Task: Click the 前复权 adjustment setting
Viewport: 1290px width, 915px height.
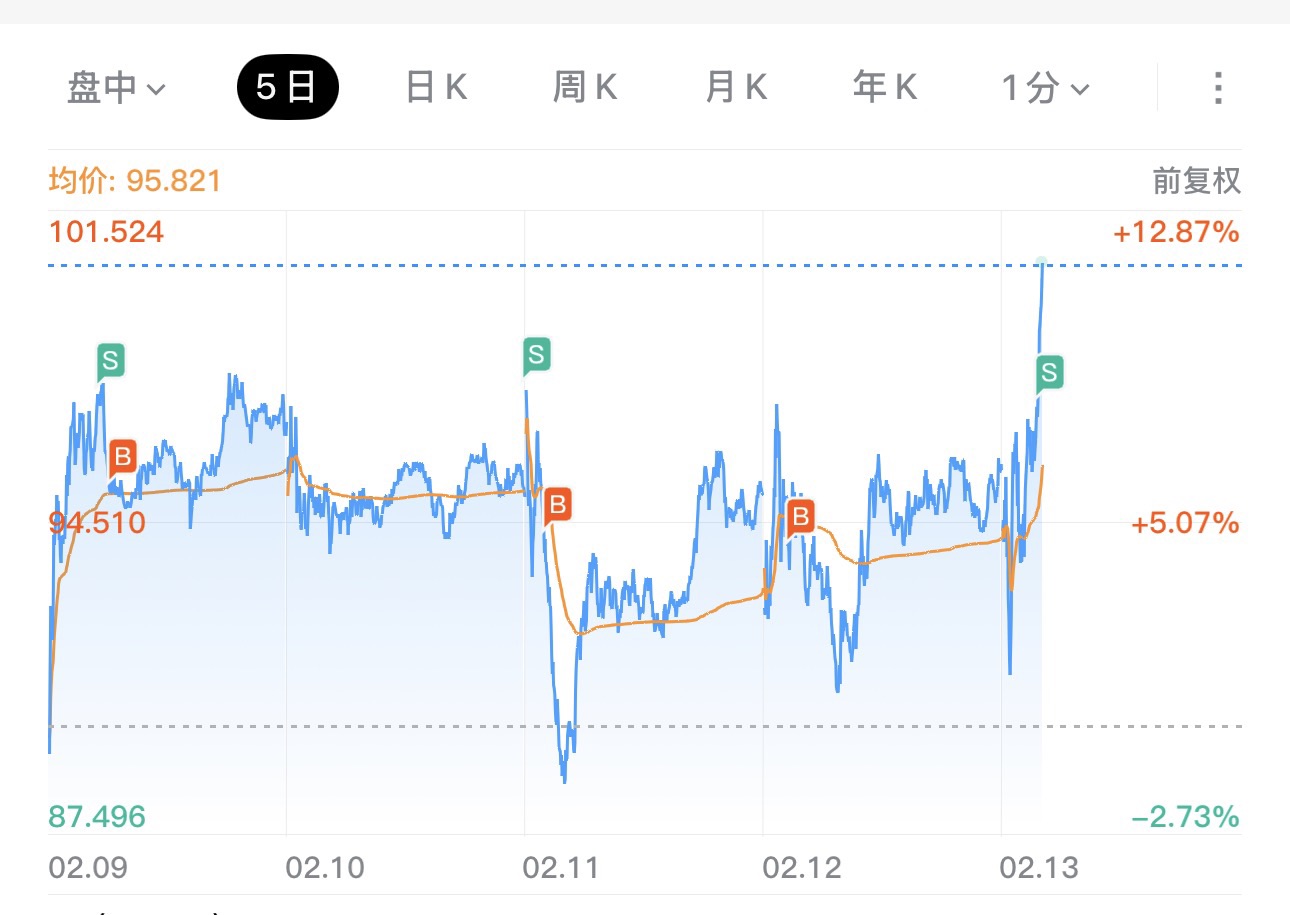Action: point(1196,181)
